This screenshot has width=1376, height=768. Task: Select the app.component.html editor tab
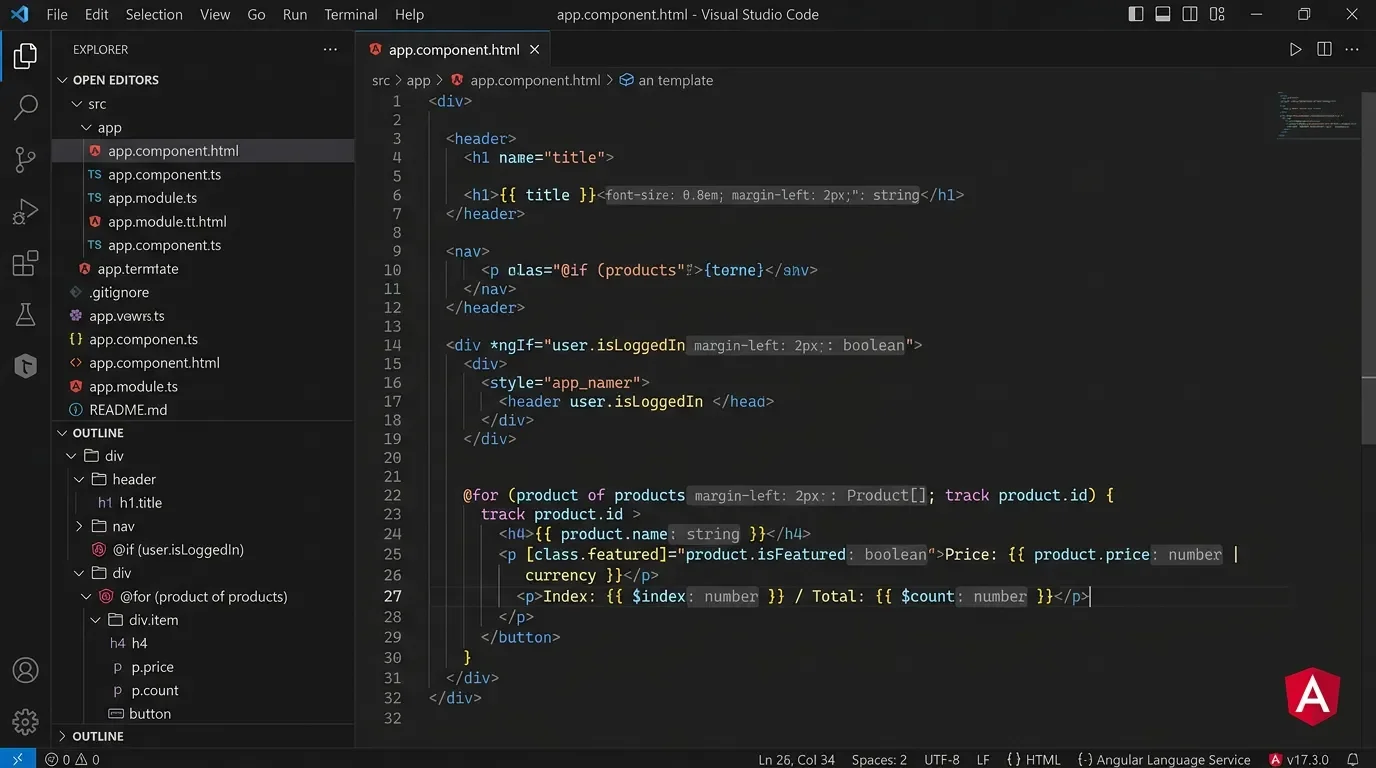coord(454,49)
